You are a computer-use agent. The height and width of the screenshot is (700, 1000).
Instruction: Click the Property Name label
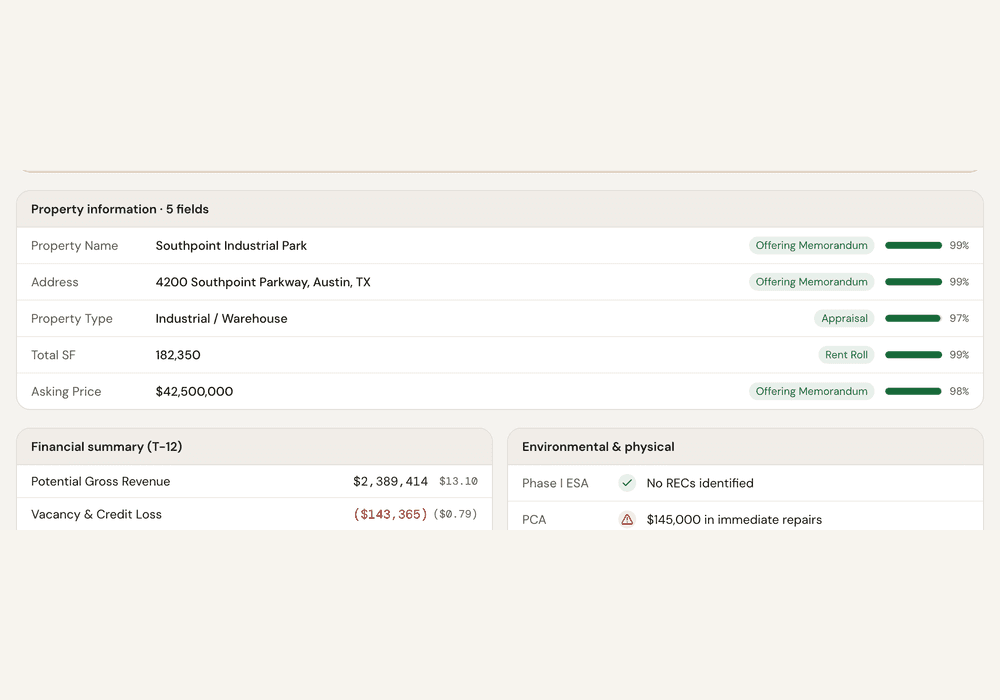pyautogui.click(x=75, y=245)
